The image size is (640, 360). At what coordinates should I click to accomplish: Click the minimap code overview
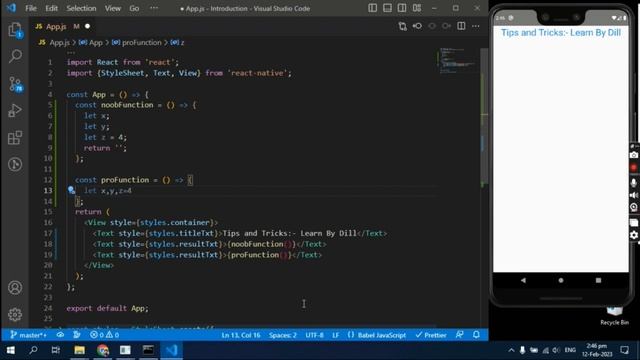(x=457, y=60)
